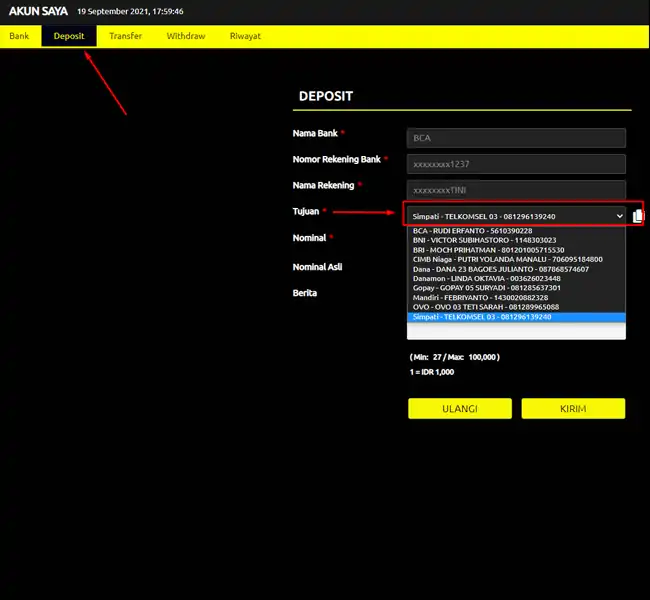Pick BRI - MOCH PRIHATMAN option
The image size is (650, 600).
pyautogui.click(x=516, y=250)
